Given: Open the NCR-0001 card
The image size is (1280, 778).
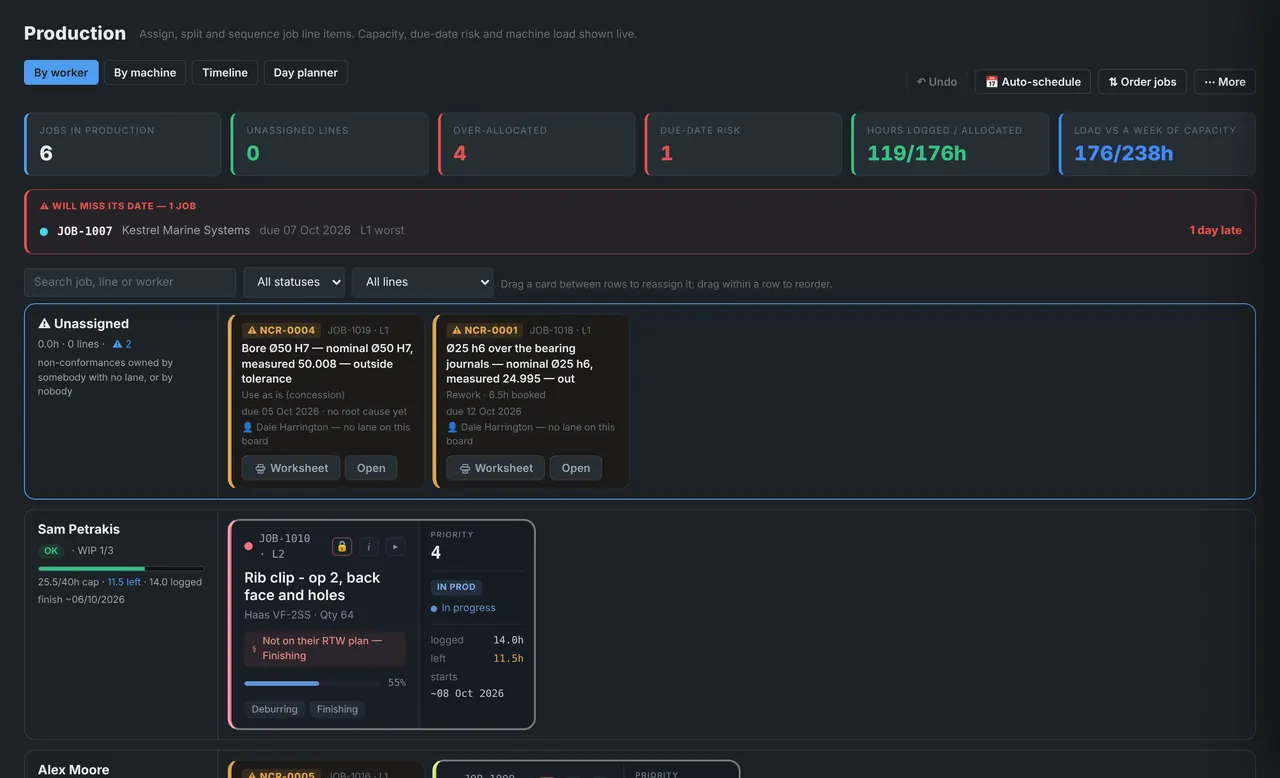Looking at the screenshot, I should [576, 468].
